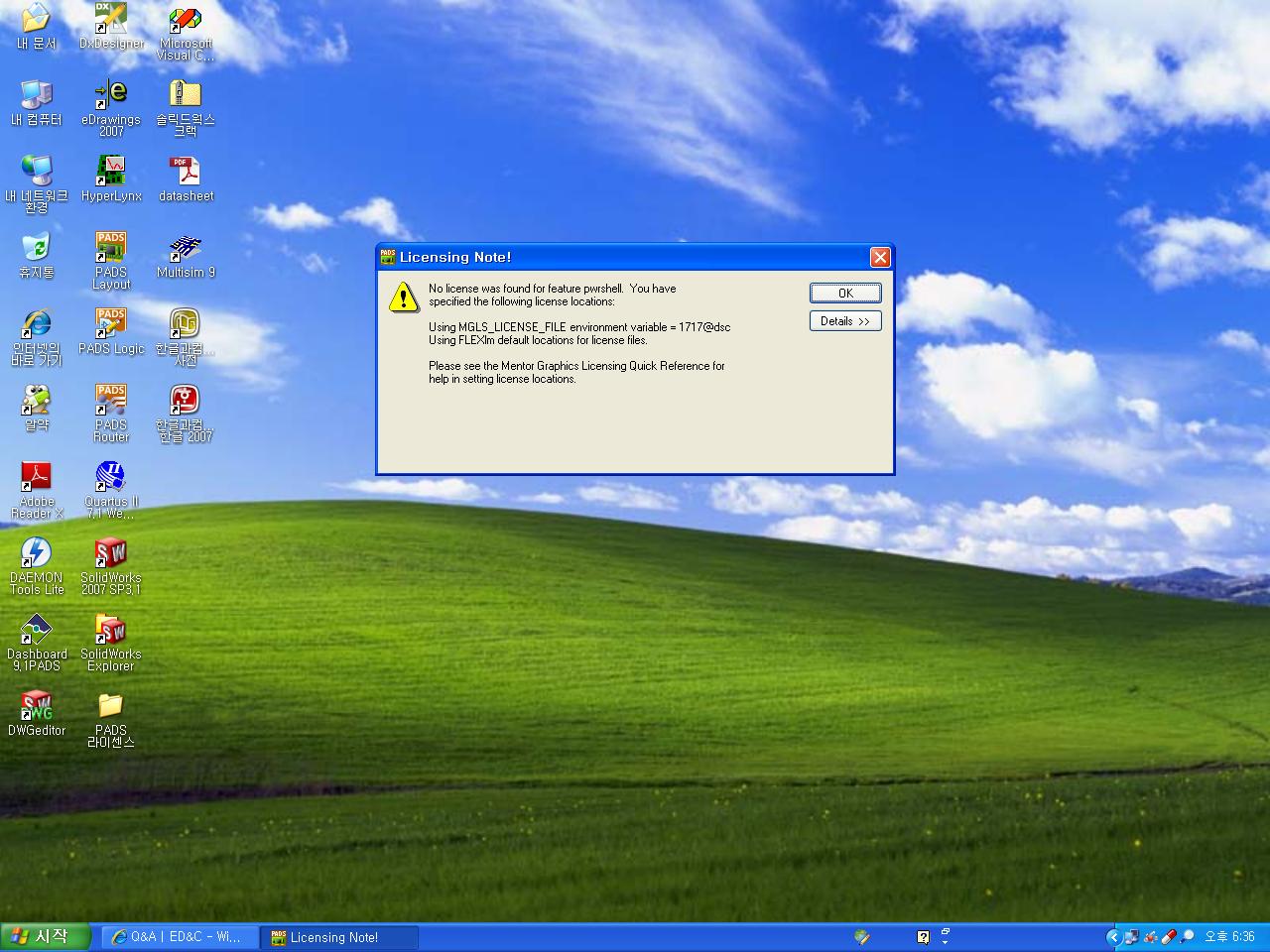
Task: Select the PADS Logic desktop shortcut
Action: 111,325
